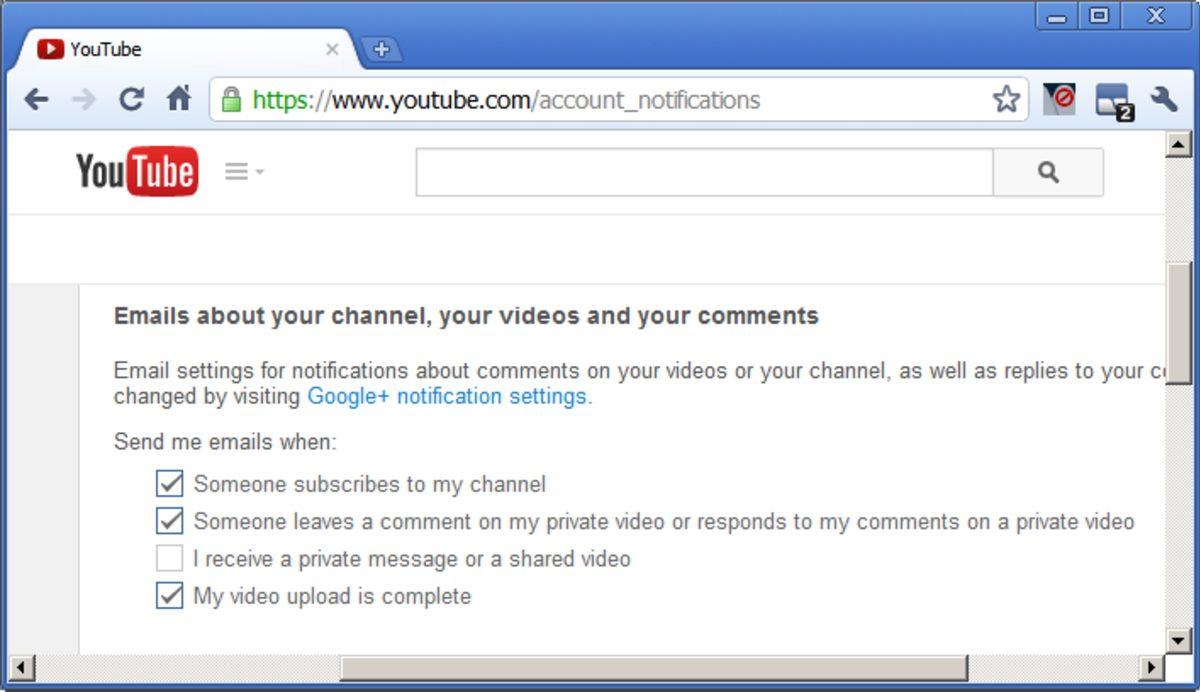Uncheck 'Someone subscribes to my channel'
1200x692 pixels.
click(x=170, y=484)
